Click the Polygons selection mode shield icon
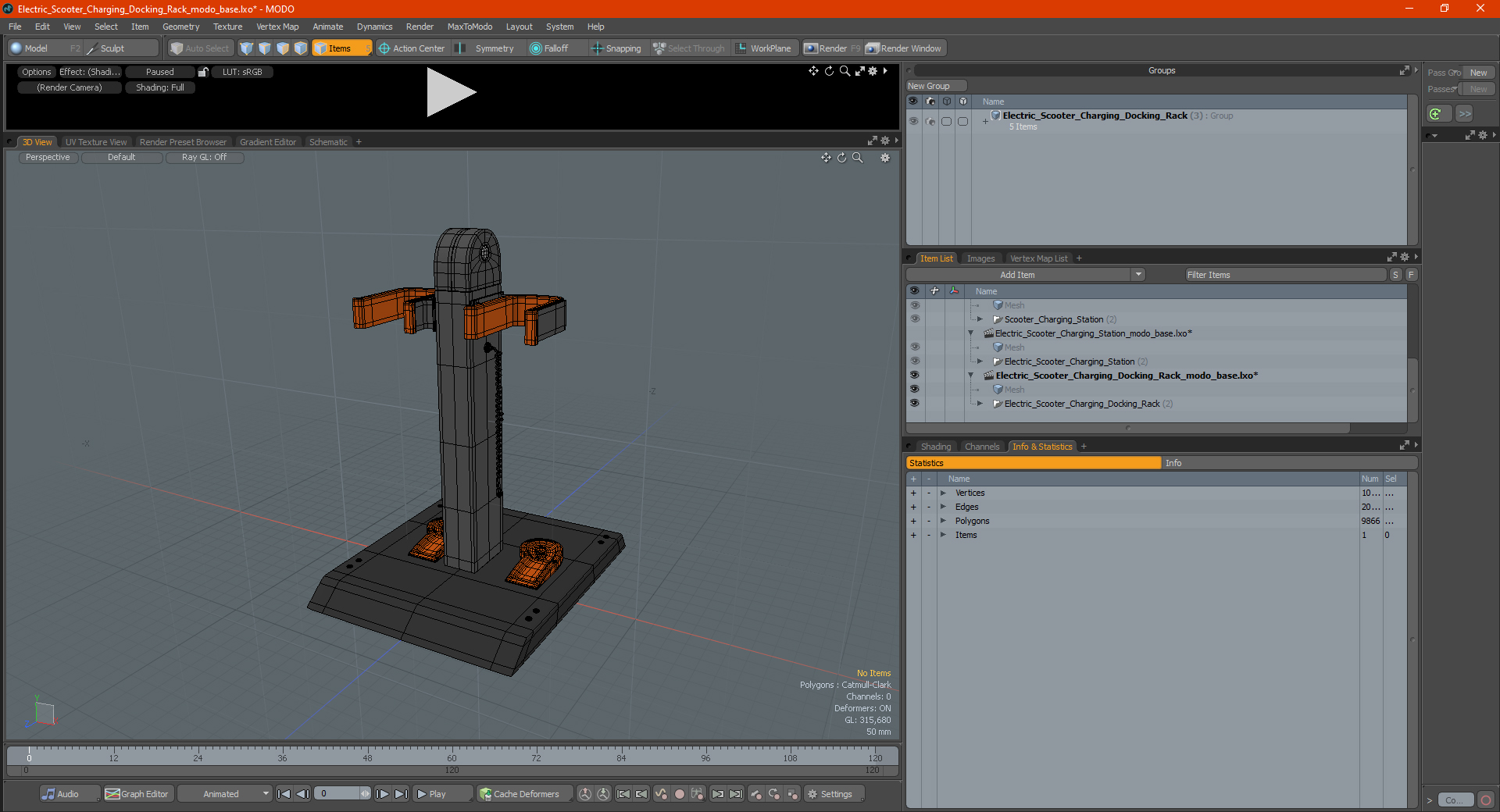The height and width of the screenshot is (812, 1500). point(283,48)
